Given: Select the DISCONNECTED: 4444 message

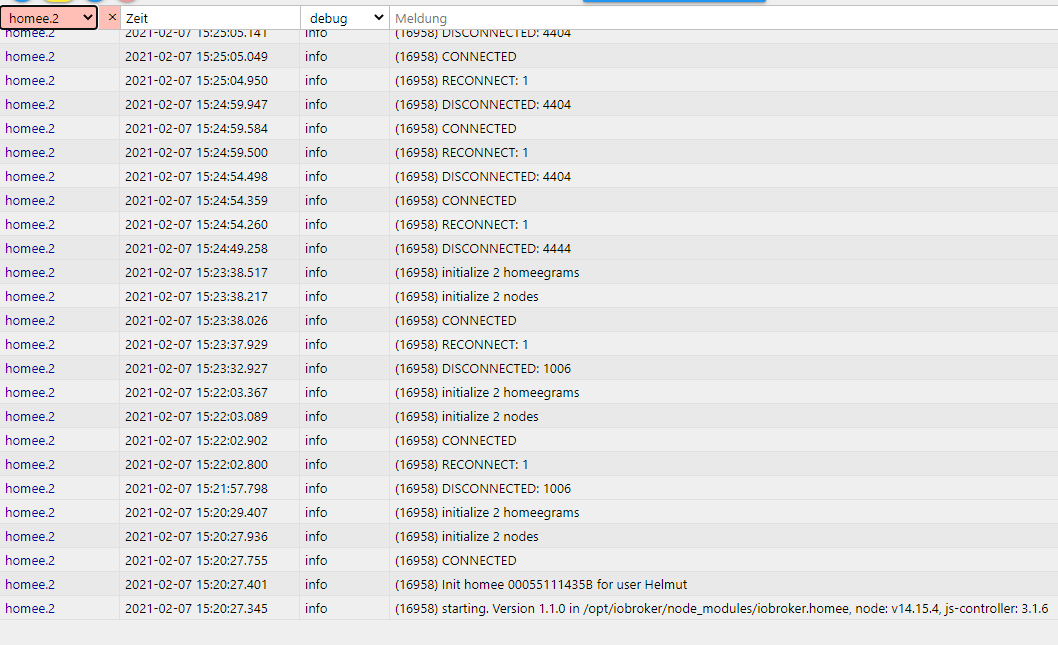Looking at the screenshot, I should pos(482,248).
